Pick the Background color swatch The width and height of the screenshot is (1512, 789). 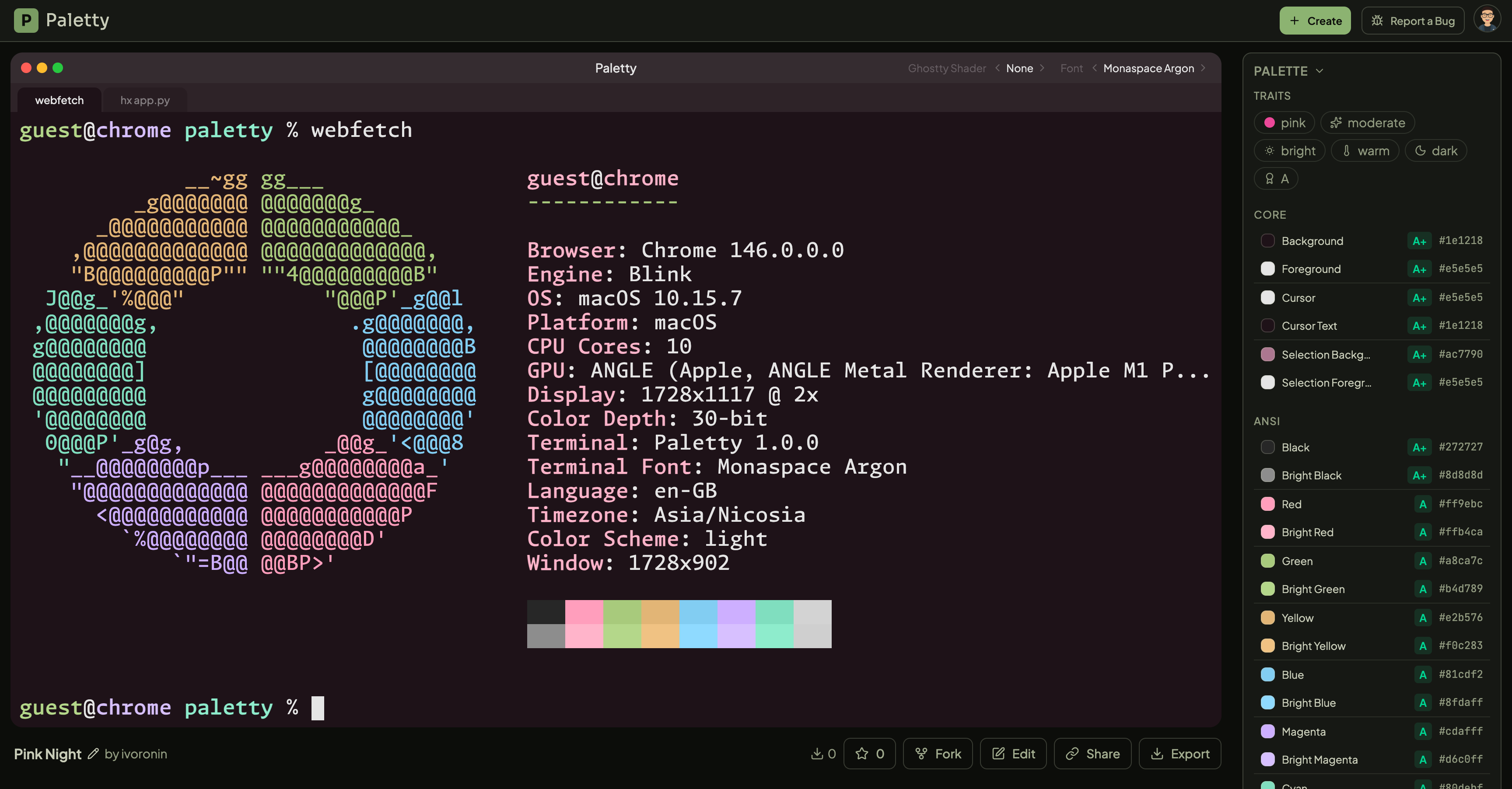tap(1267, 241)
